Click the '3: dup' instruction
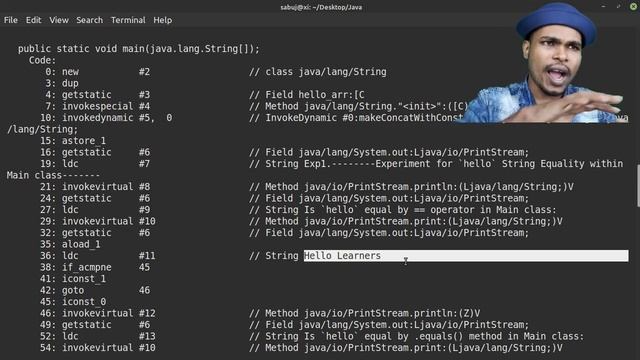640x360 pixels. pos(62,83)
